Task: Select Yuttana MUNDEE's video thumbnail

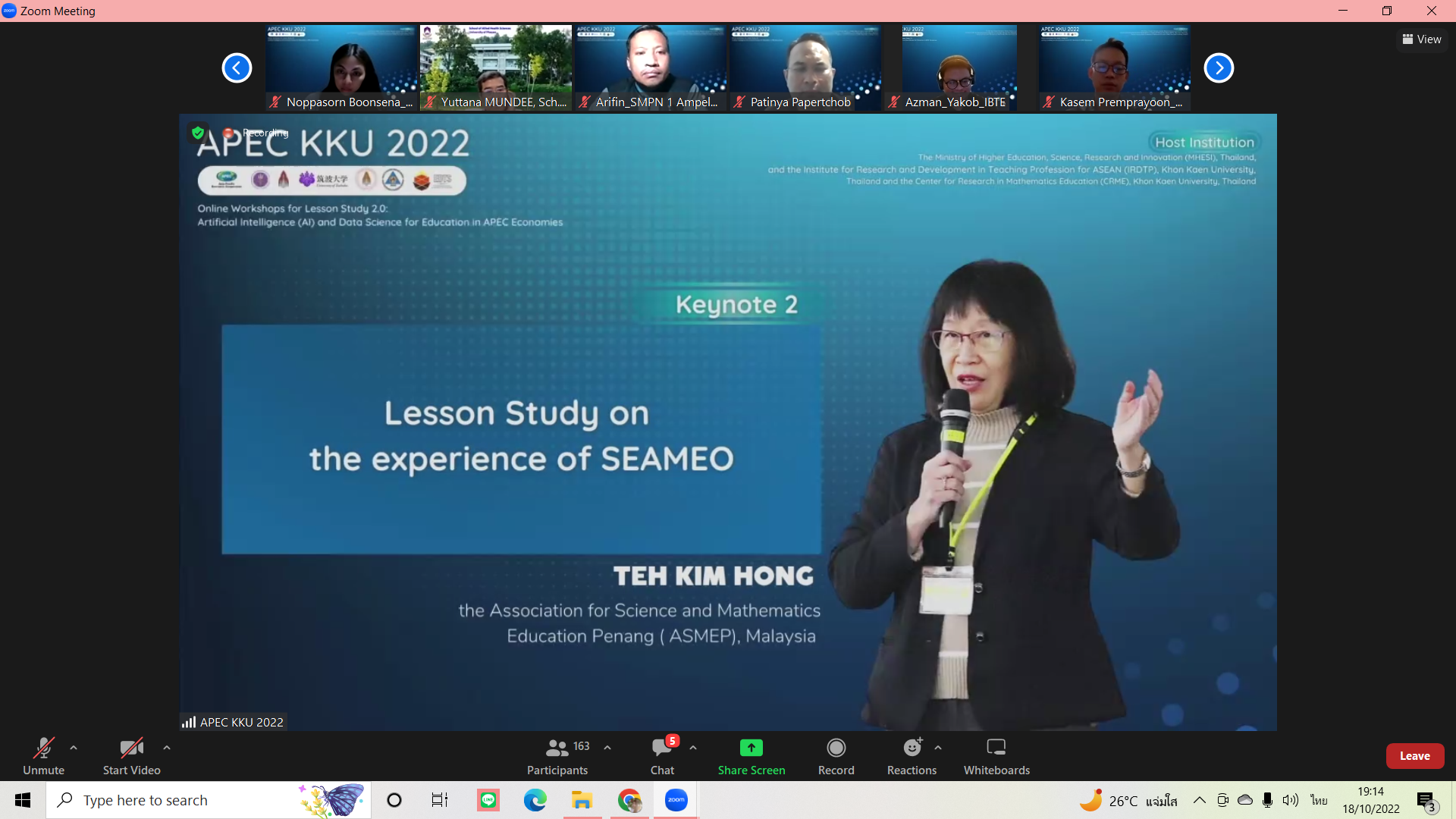Action: [x=496, y=67]
